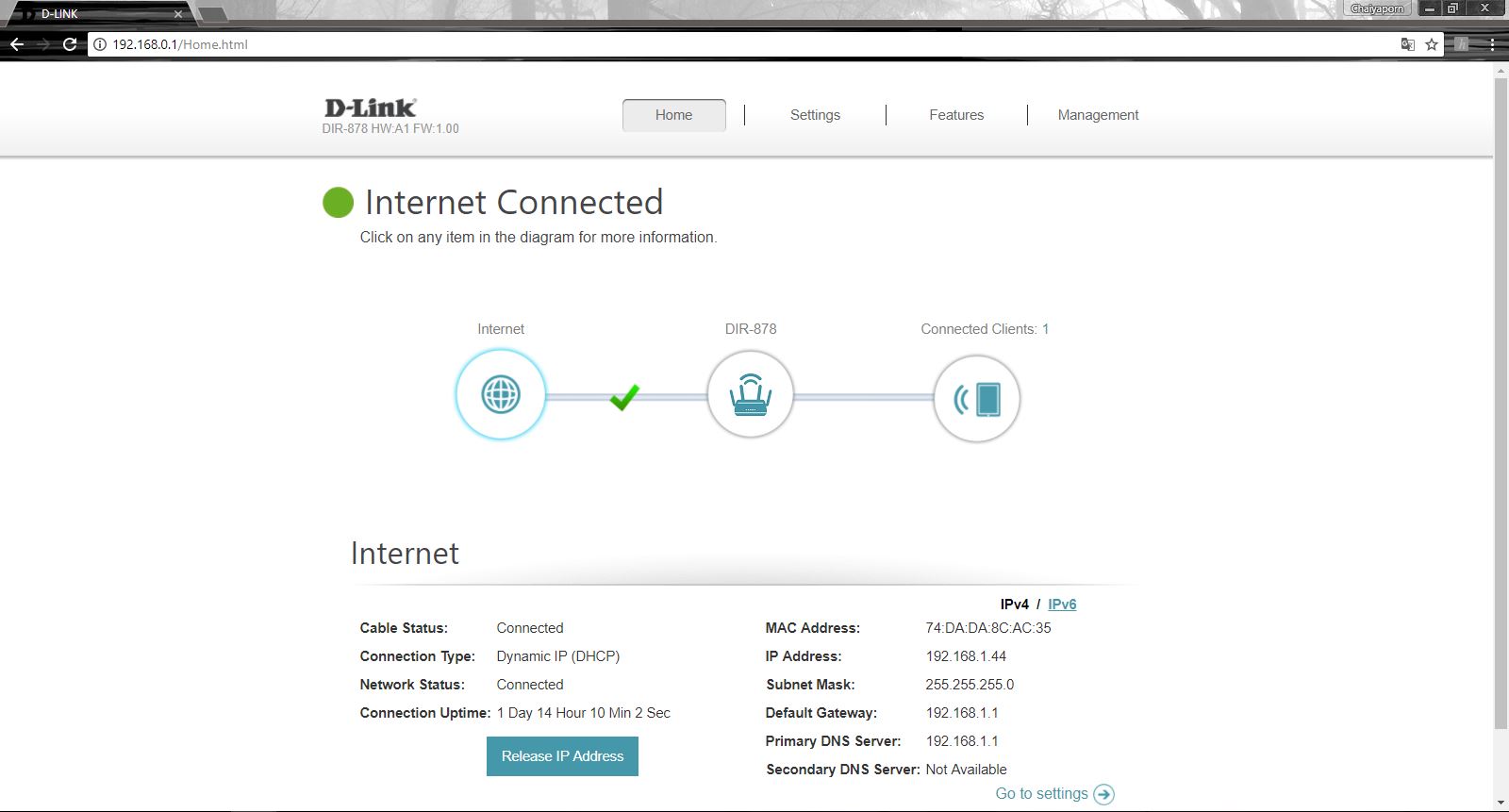Open the Connected Clients device icon
Viewport: 1509px width, 812px height.
(x=976, y=399)
